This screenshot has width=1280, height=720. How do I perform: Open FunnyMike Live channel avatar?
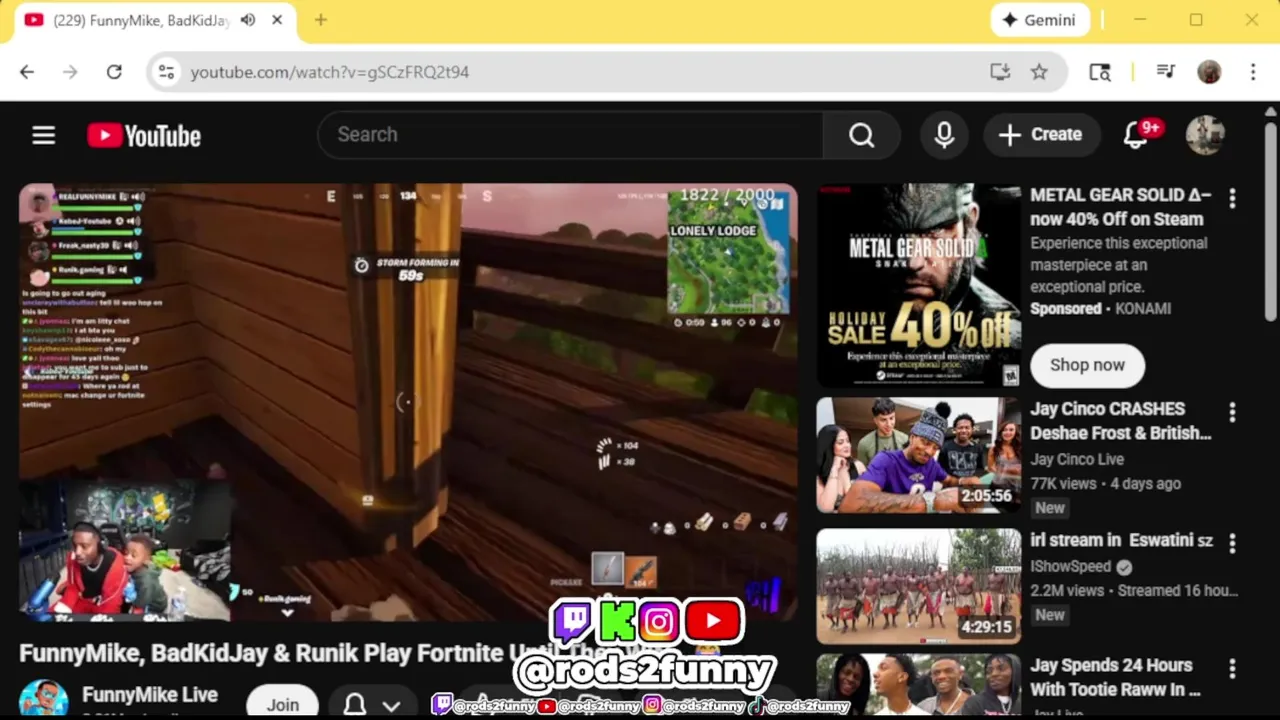click(x=43, y=699)
